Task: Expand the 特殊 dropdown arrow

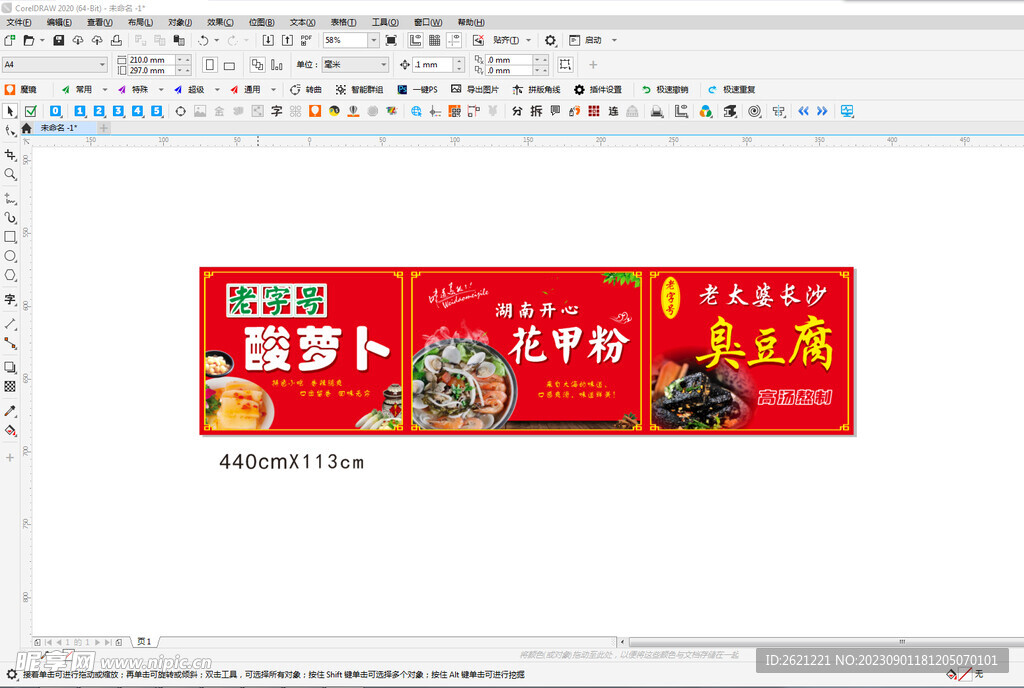Action: [161, 89]
